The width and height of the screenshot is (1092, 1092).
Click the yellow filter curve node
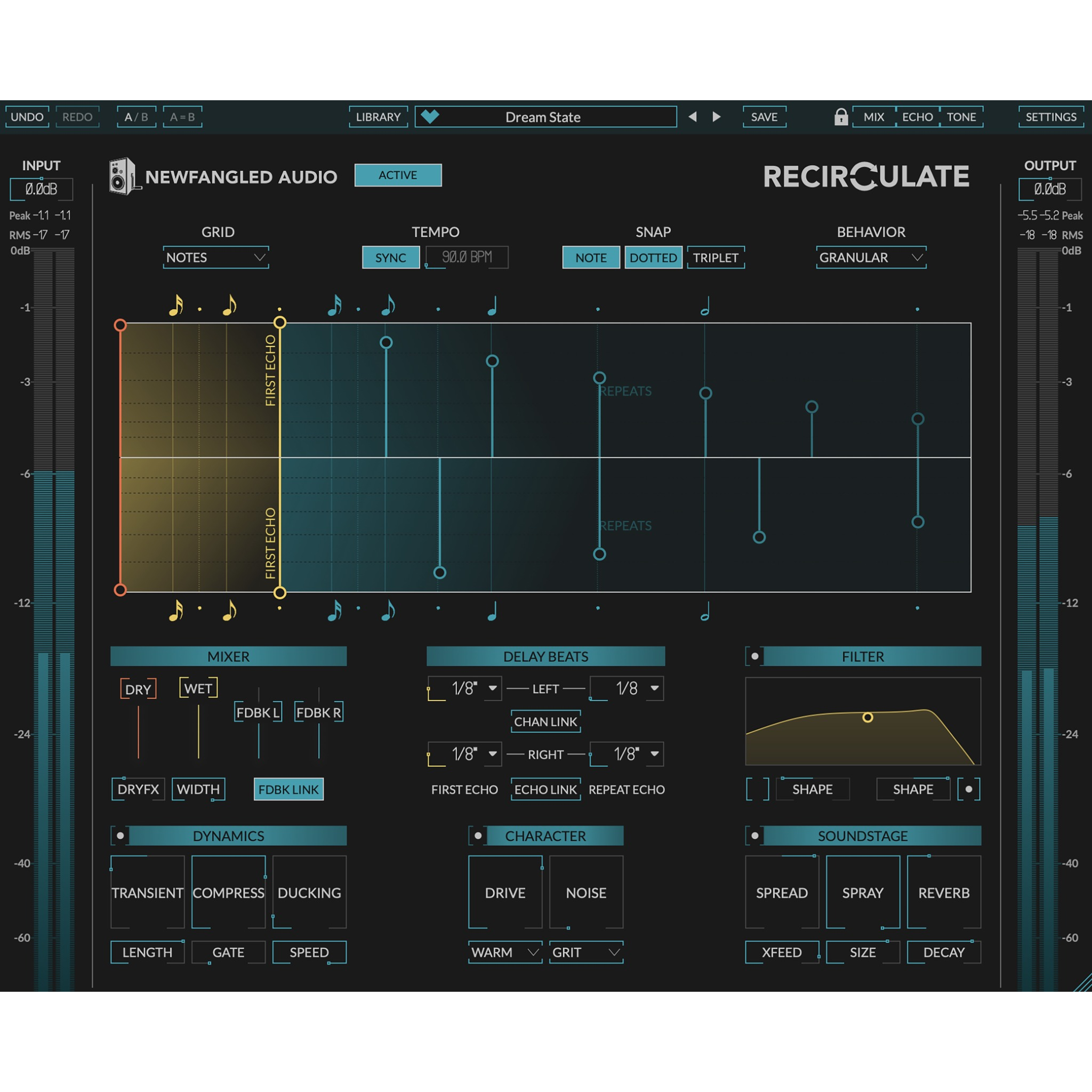866,717
